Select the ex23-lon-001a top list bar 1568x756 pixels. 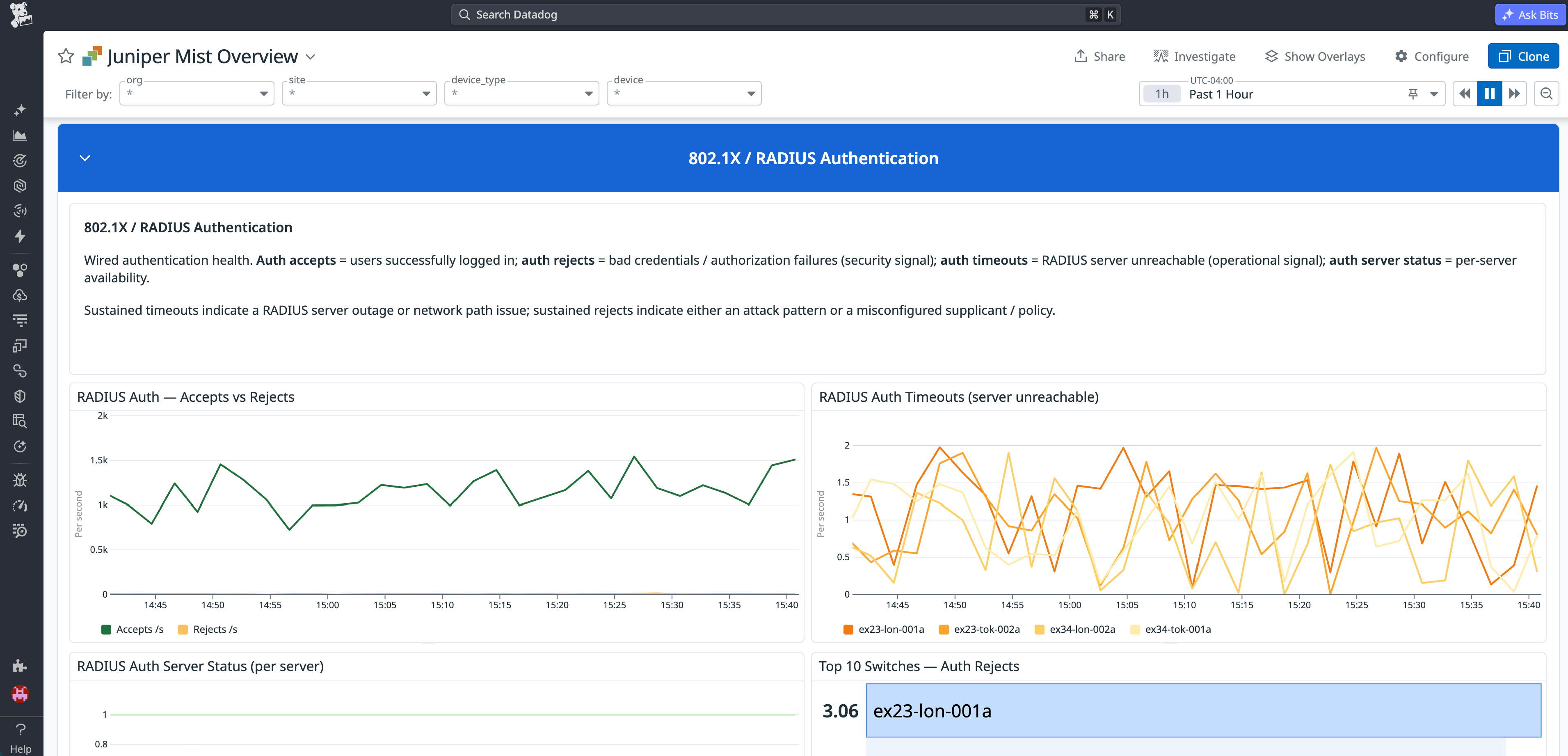point(1203,710)
